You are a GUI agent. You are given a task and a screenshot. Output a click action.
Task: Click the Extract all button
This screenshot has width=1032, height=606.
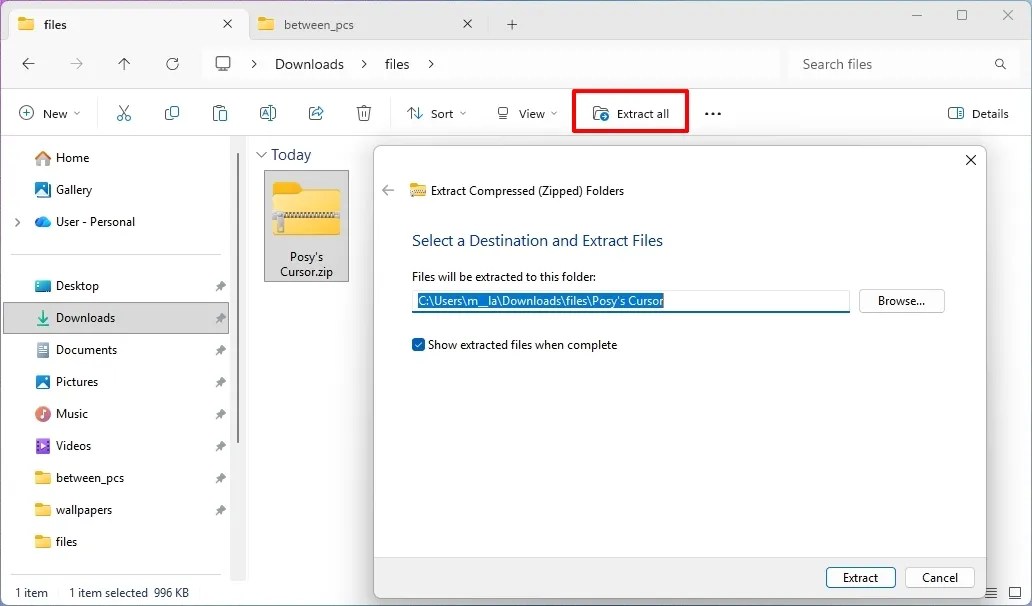click(x=631, y=113)
